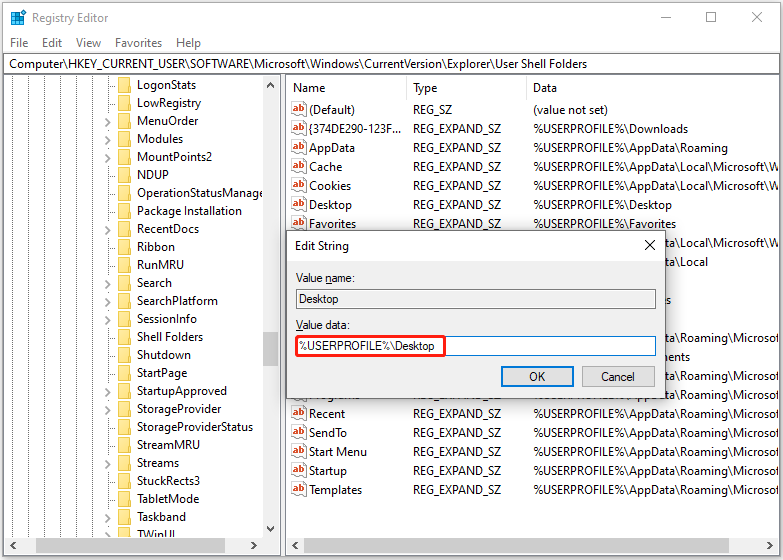Open the Help menu
The image size is (783, 560).
pyautogui.click(x=188, y=43)
